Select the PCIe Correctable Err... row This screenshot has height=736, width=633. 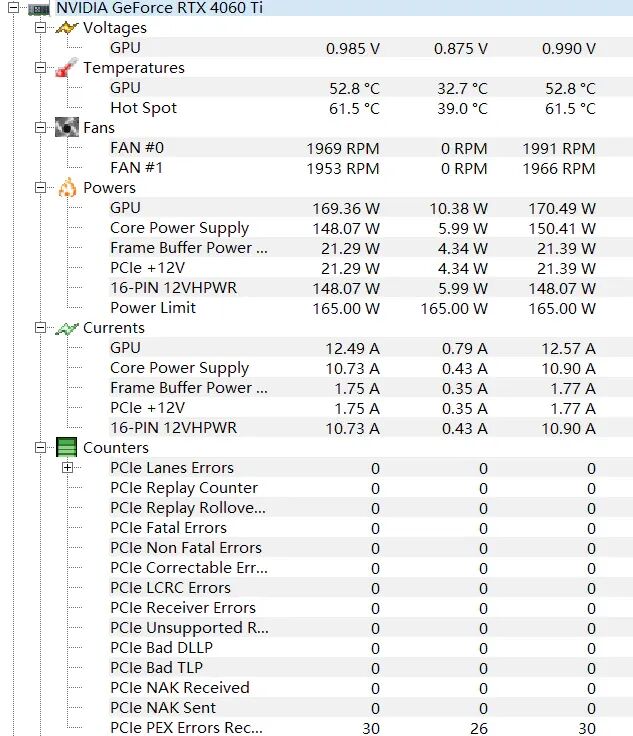(x=371, y=567)
